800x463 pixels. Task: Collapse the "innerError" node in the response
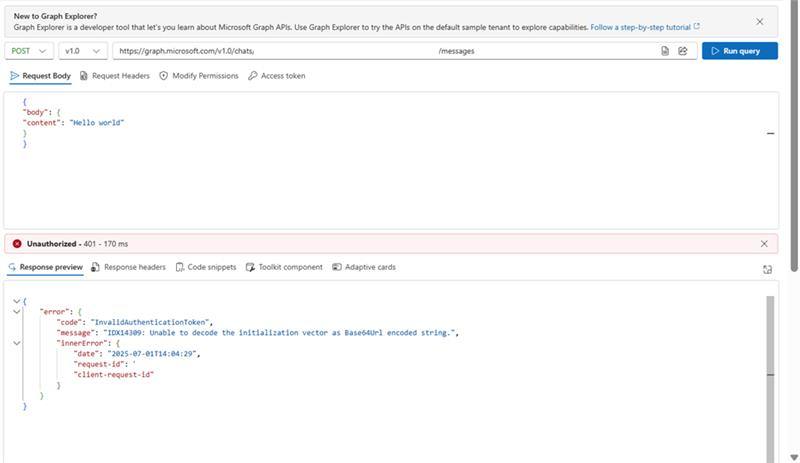(17, 343)
